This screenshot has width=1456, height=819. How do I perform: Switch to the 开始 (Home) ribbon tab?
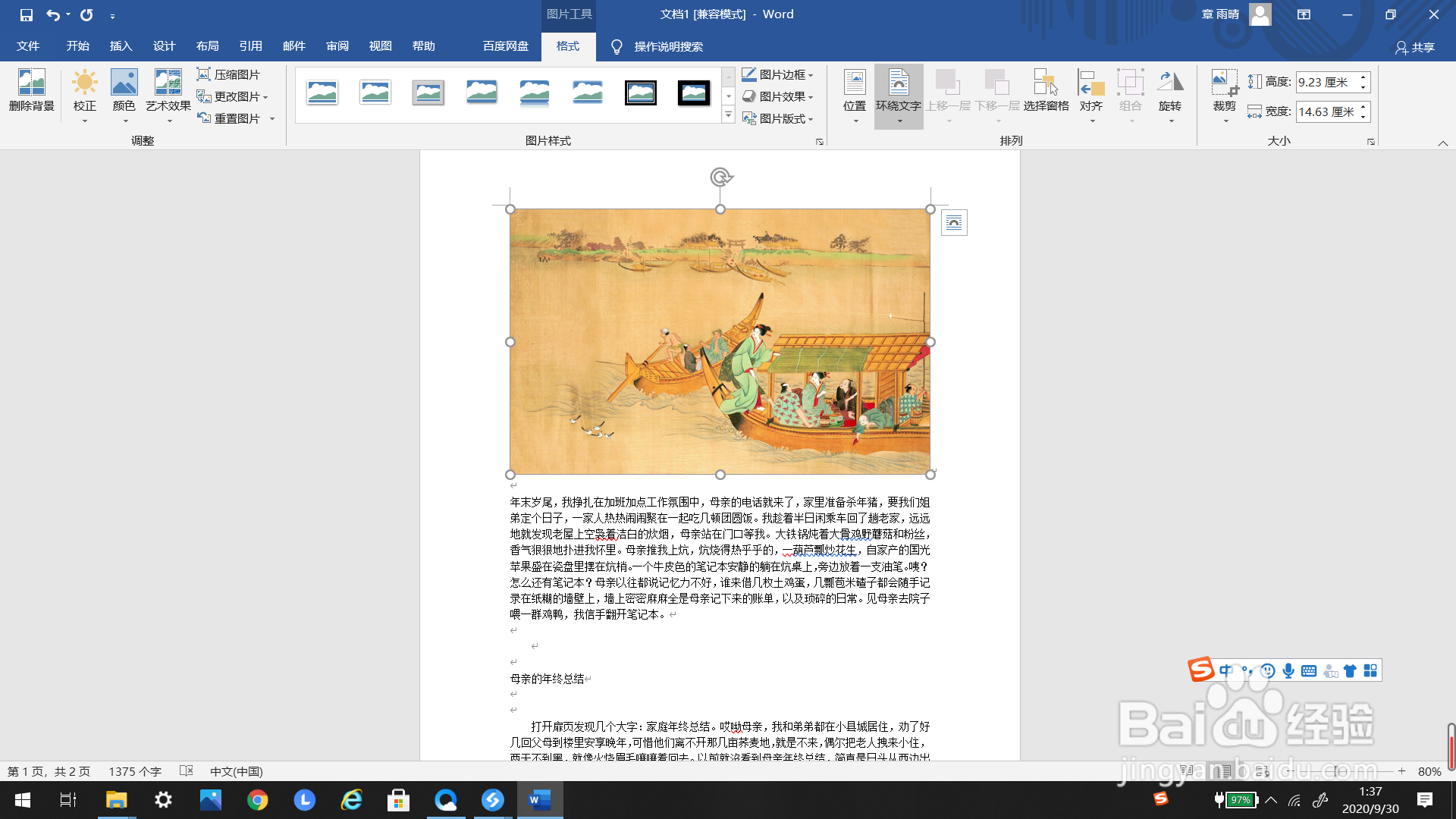(x=76, y=46)
